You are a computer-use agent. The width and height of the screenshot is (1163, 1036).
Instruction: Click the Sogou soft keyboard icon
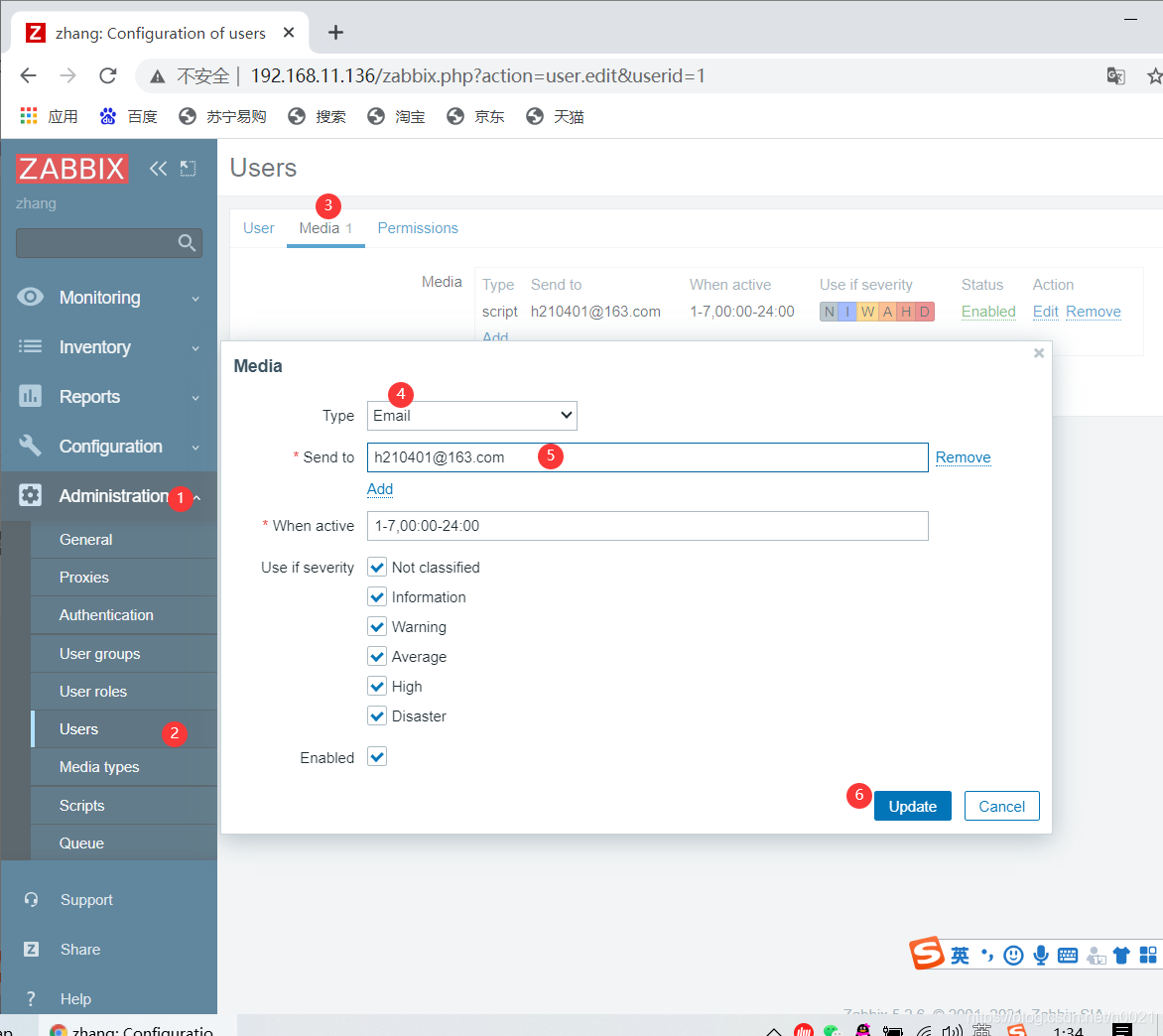[1068, 956]
